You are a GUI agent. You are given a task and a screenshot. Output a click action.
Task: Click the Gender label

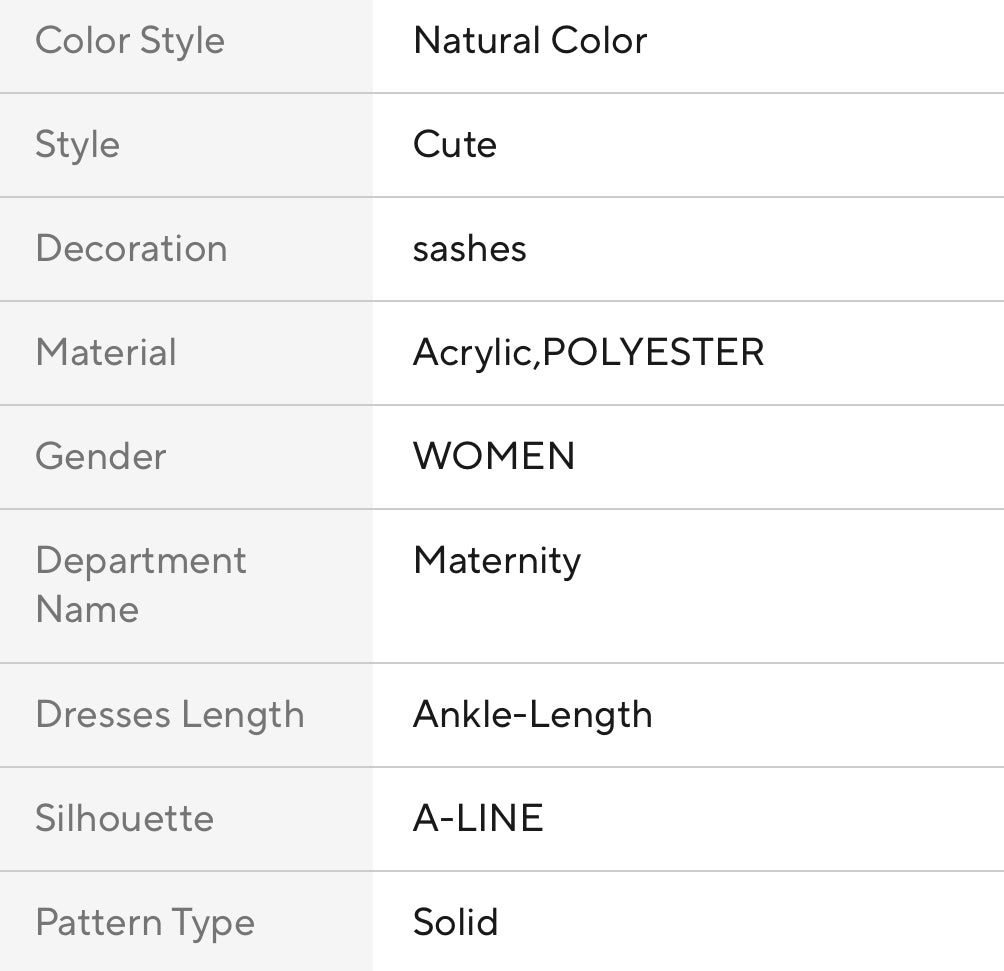[100, 457]
